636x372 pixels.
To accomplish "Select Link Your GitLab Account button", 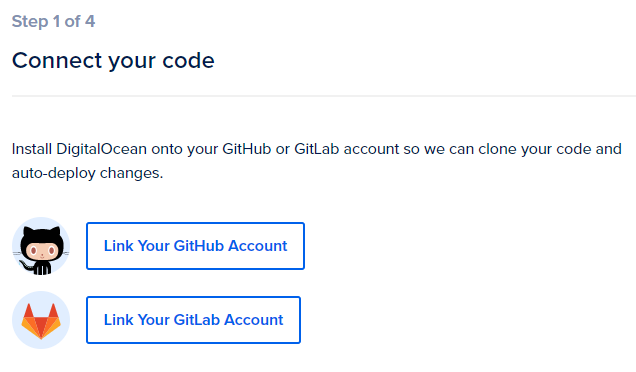I will point(193,320).
